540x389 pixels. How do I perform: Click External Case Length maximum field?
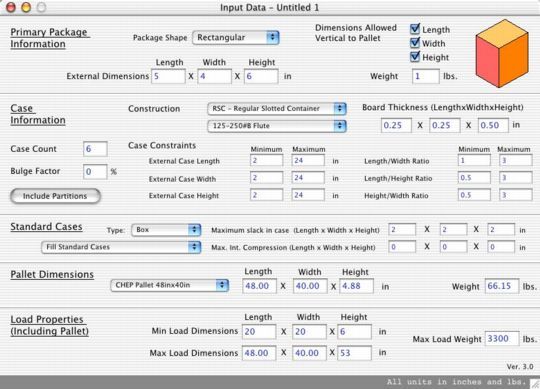tap(308, 160)
